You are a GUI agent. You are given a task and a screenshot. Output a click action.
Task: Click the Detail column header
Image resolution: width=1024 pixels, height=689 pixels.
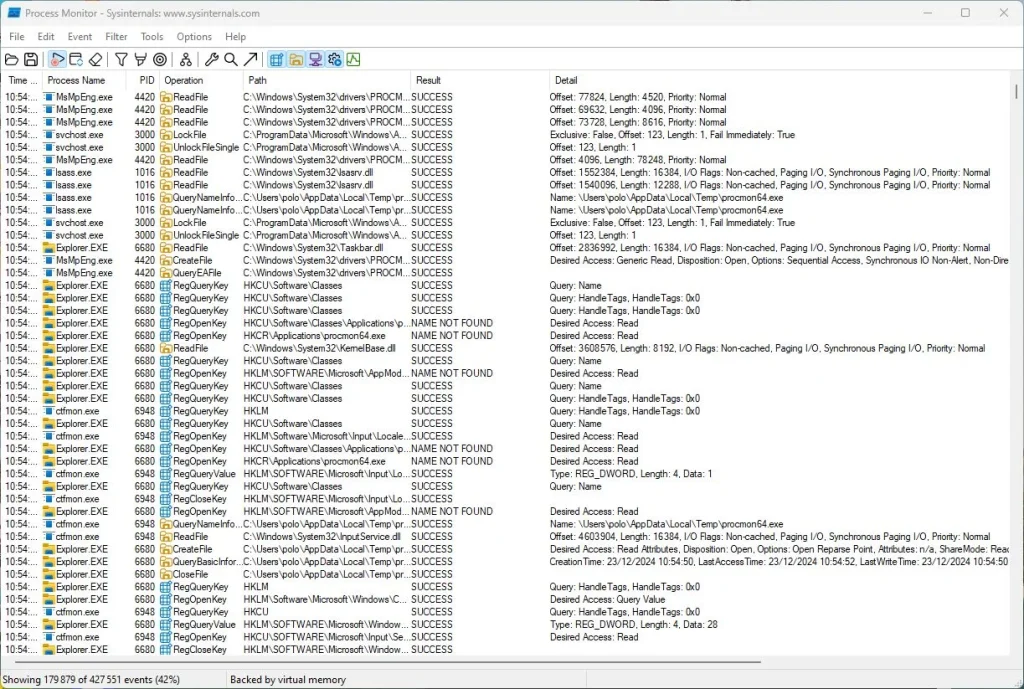[x=782, y=80]
